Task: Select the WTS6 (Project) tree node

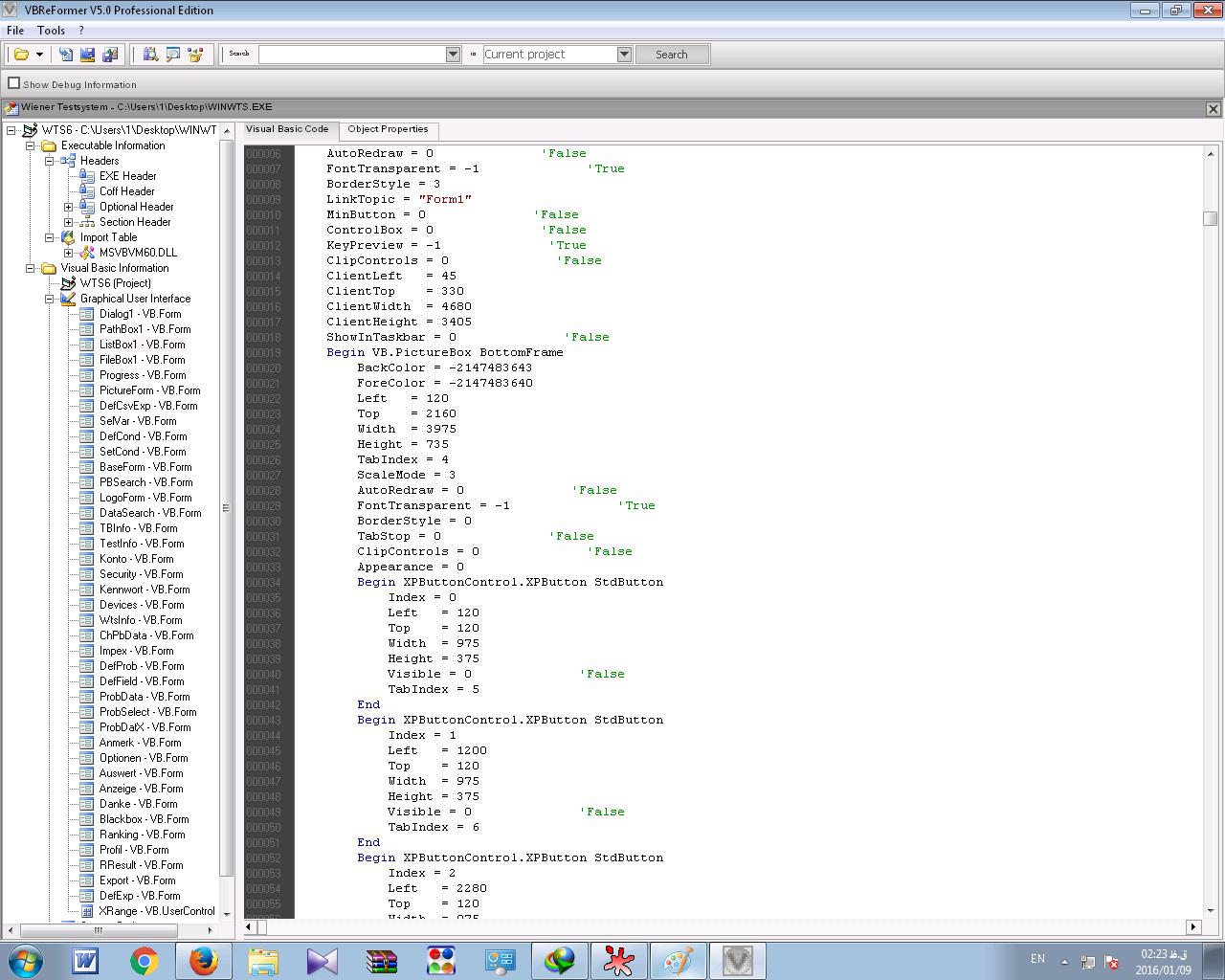Action: click(115, 283)
